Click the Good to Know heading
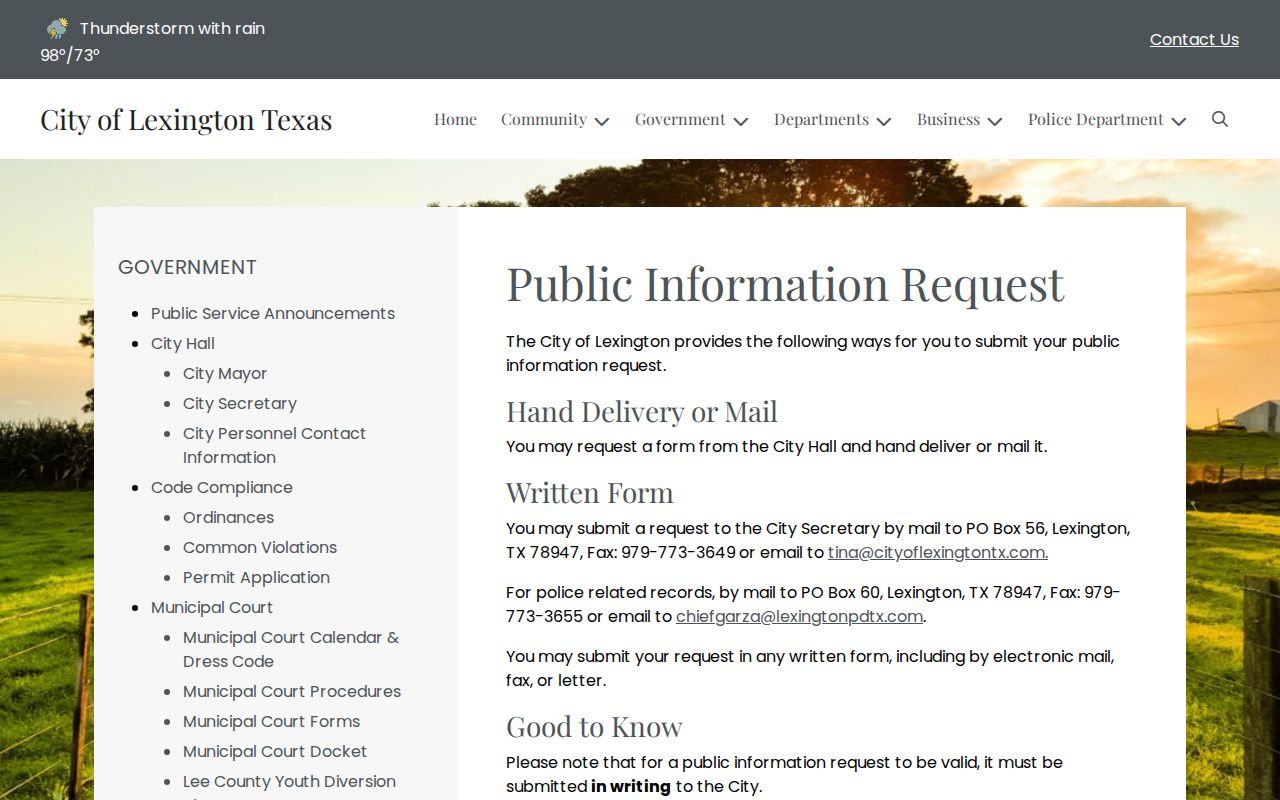The width and height of the screenshot is (1280, 800). [594, 726]
